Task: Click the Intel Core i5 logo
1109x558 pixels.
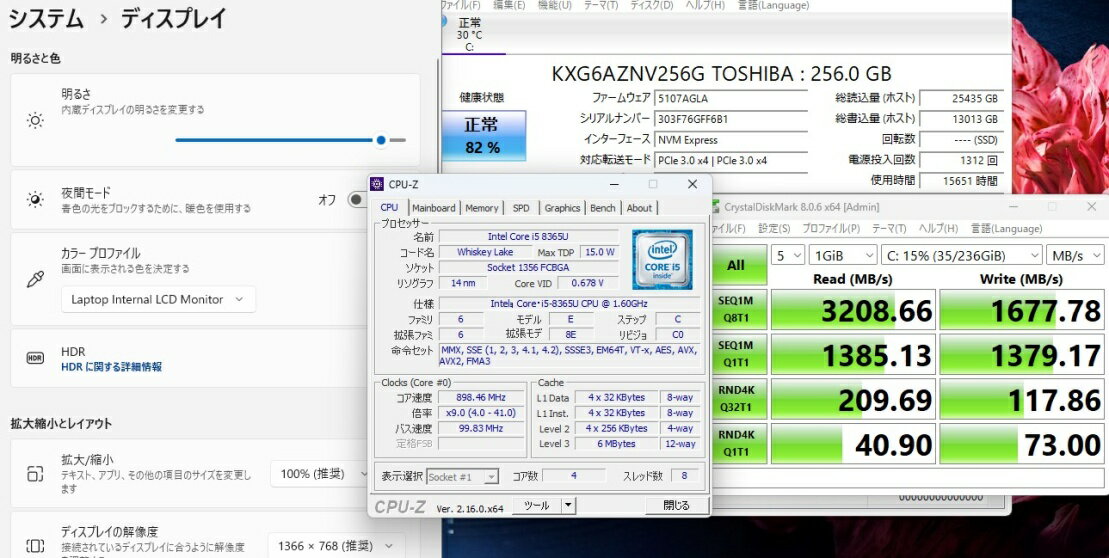Action: point(661,260)
